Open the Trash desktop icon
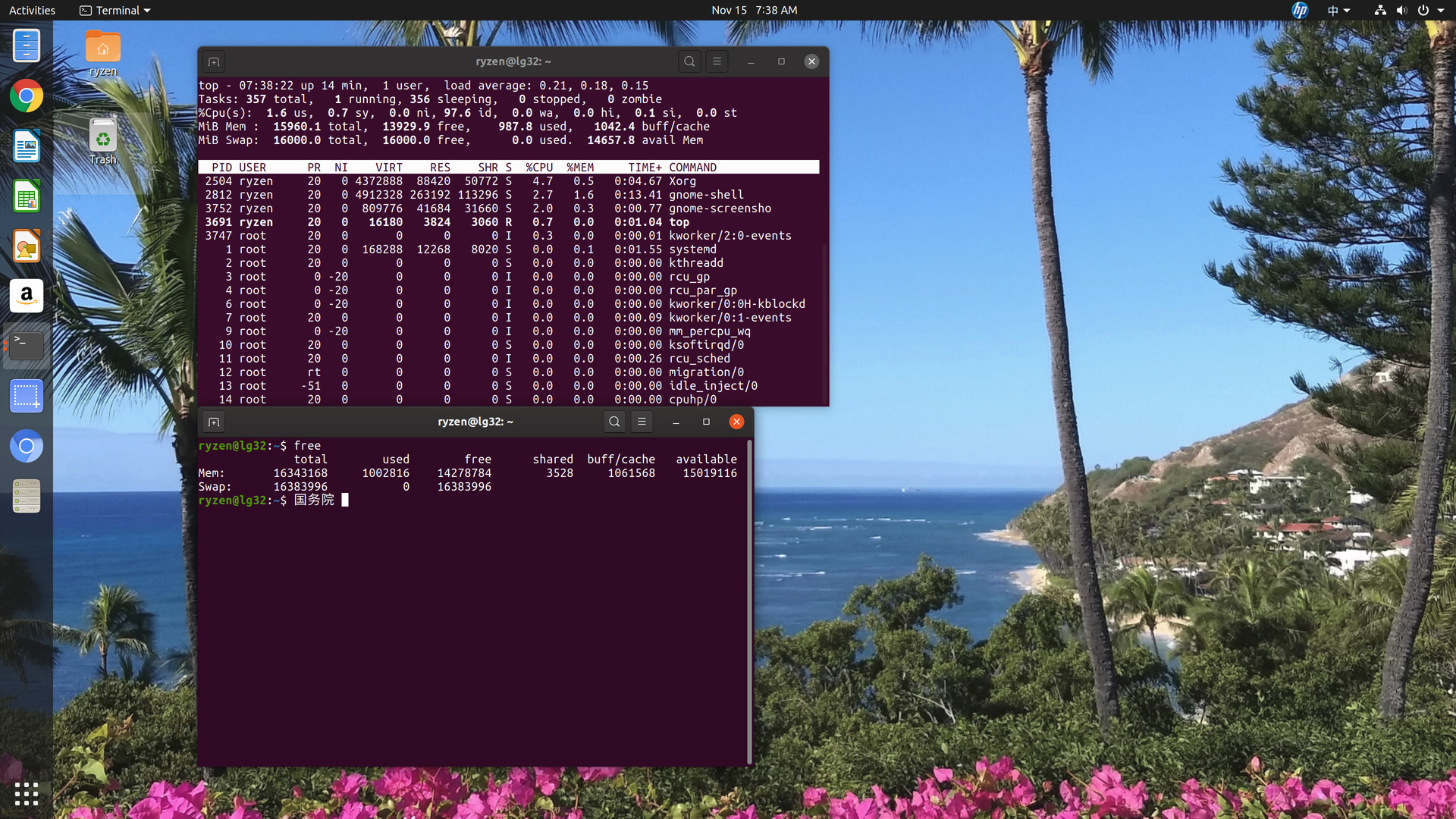Screen dimensions: 1456x819 103,142
